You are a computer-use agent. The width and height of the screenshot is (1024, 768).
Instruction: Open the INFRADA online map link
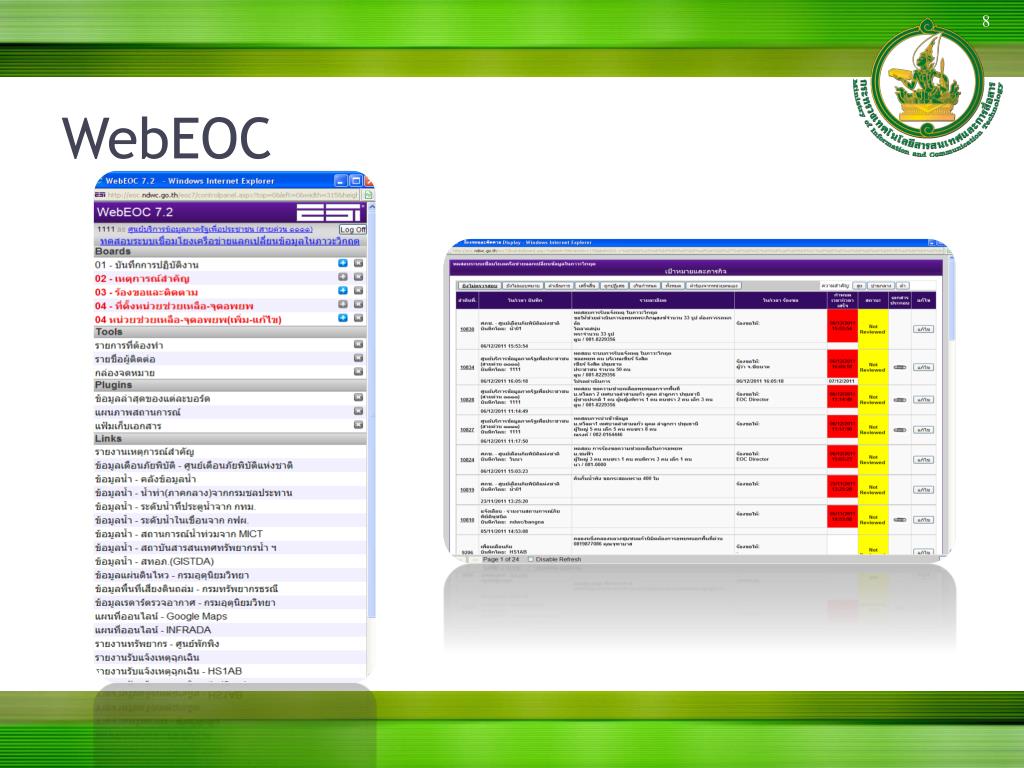[x=153, y=630]
